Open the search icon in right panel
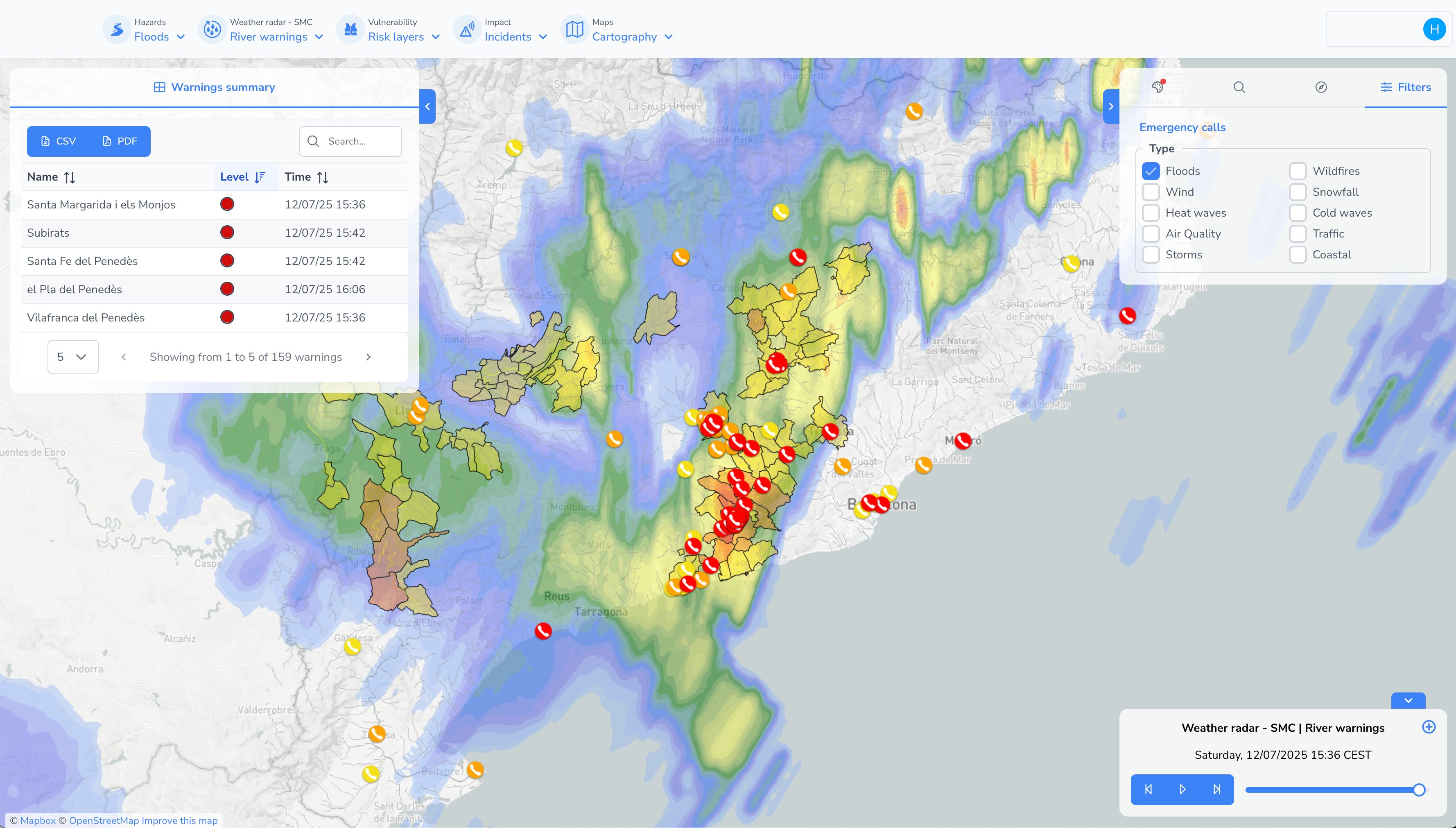This screenshot has width=1456, height=828. coord(1239,87)
